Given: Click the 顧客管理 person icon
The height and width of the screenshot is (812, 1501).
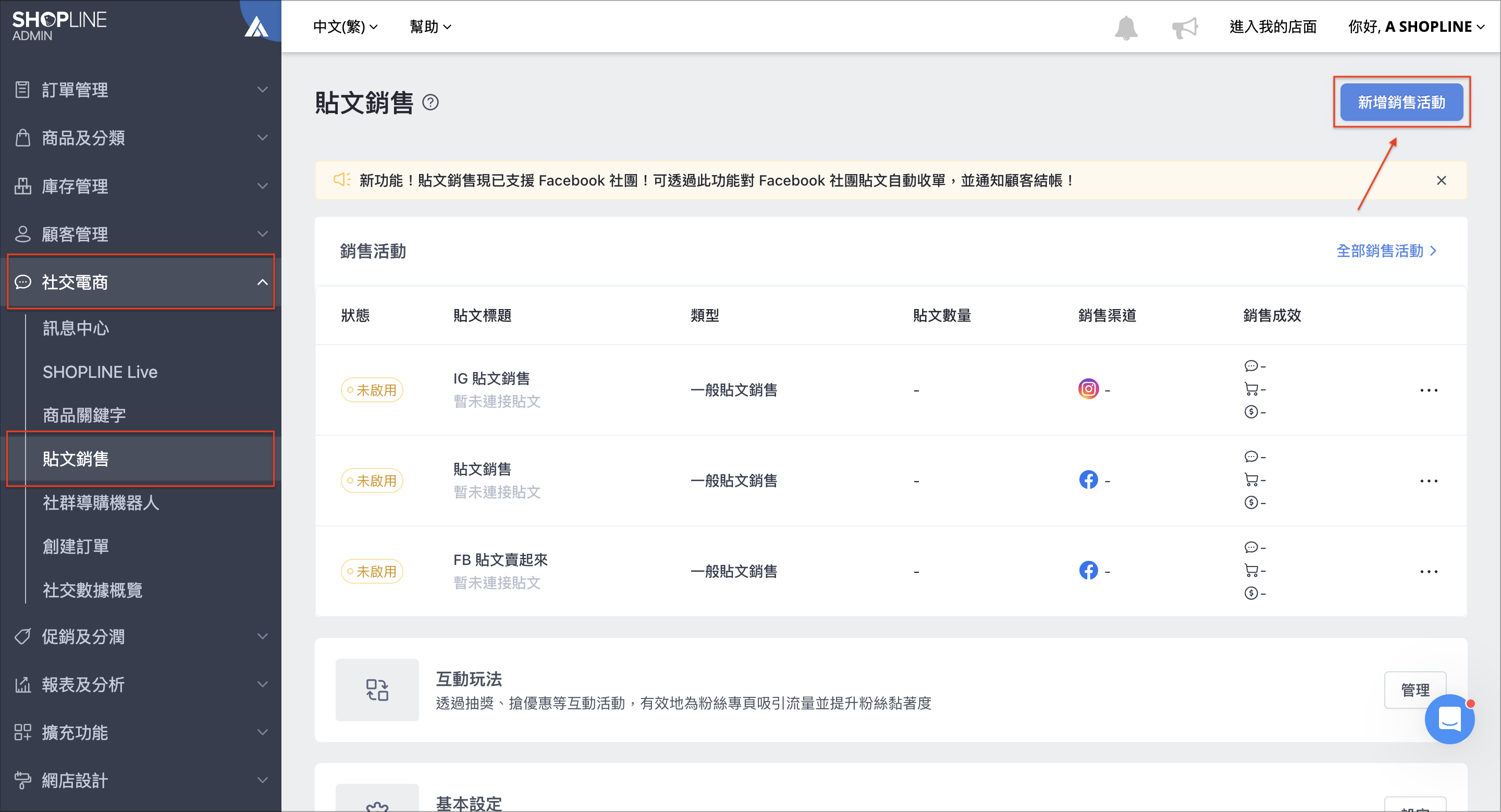Looking at the screenshot, I should coord(22,234).
